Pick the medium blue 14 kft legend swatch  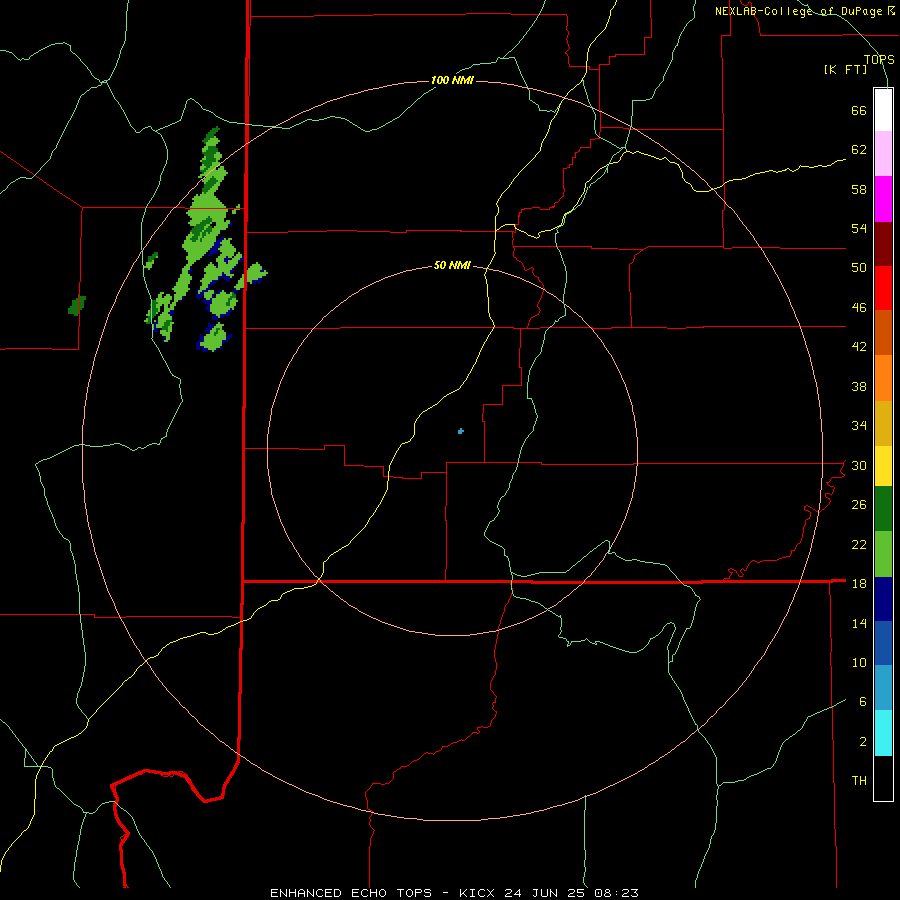883,643
